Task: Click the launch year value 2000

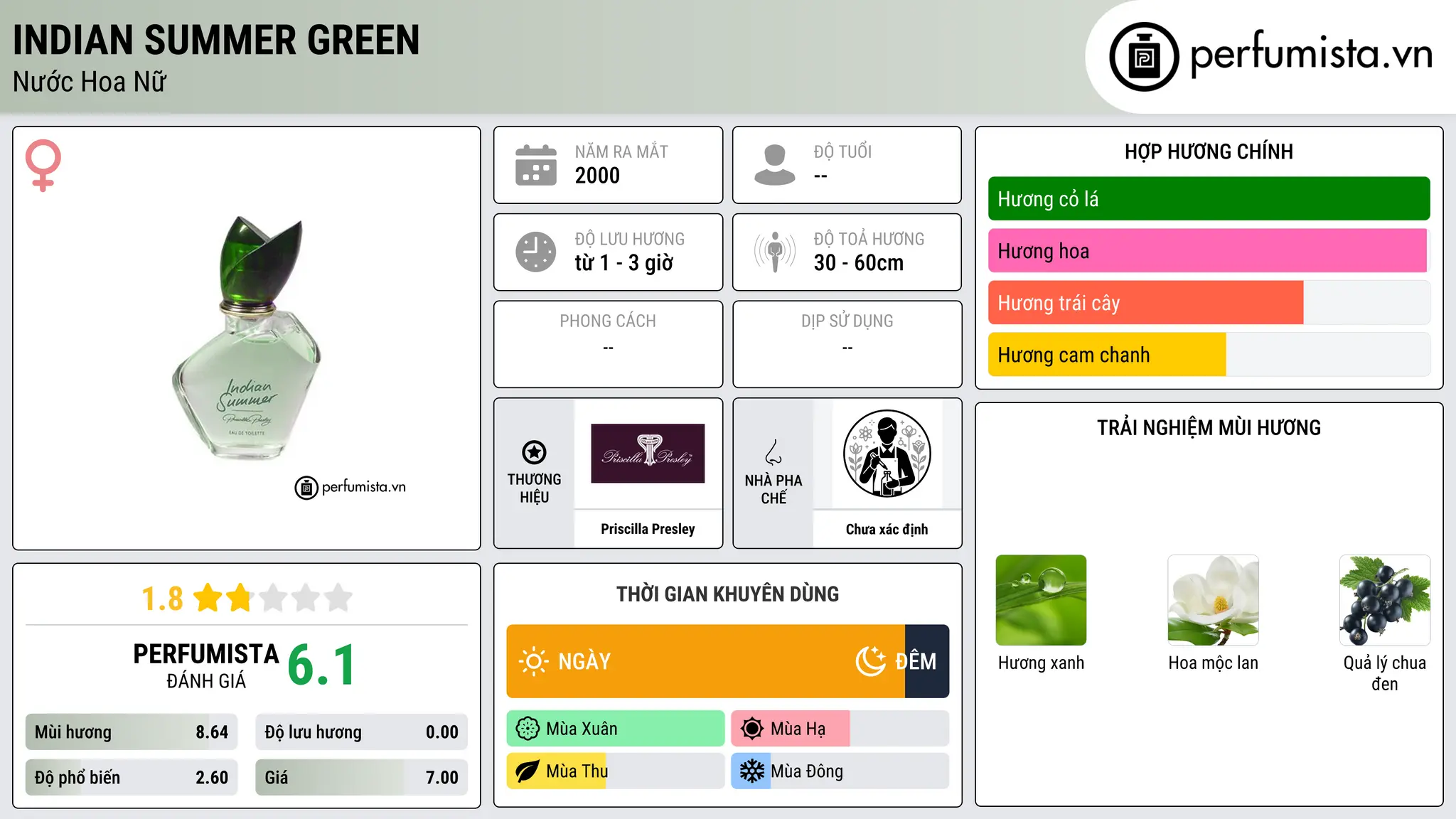Action: click(597, 176)
